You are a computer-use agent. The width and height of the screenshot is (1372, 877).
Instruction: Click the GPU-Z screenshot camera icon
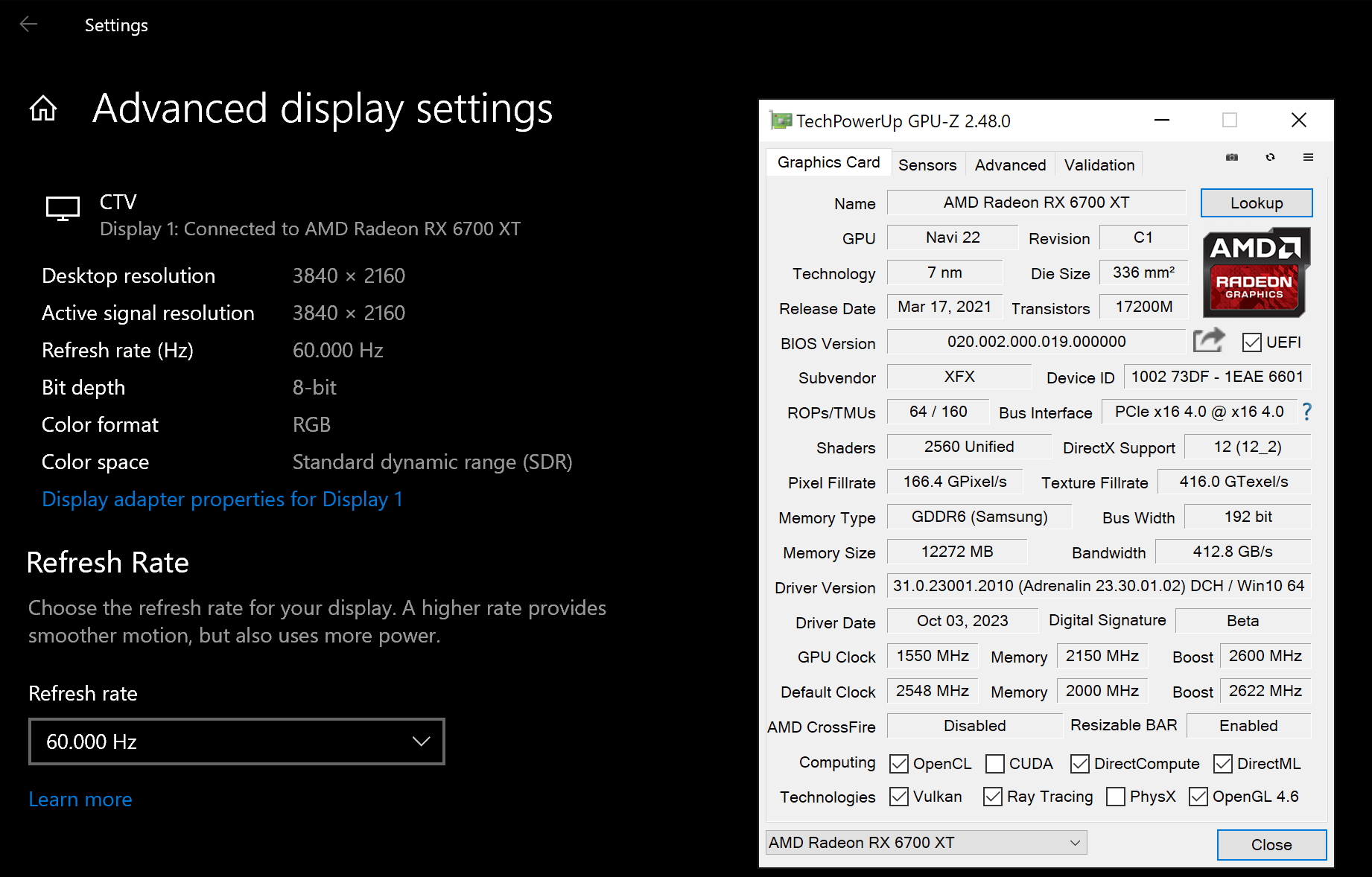1232,157
